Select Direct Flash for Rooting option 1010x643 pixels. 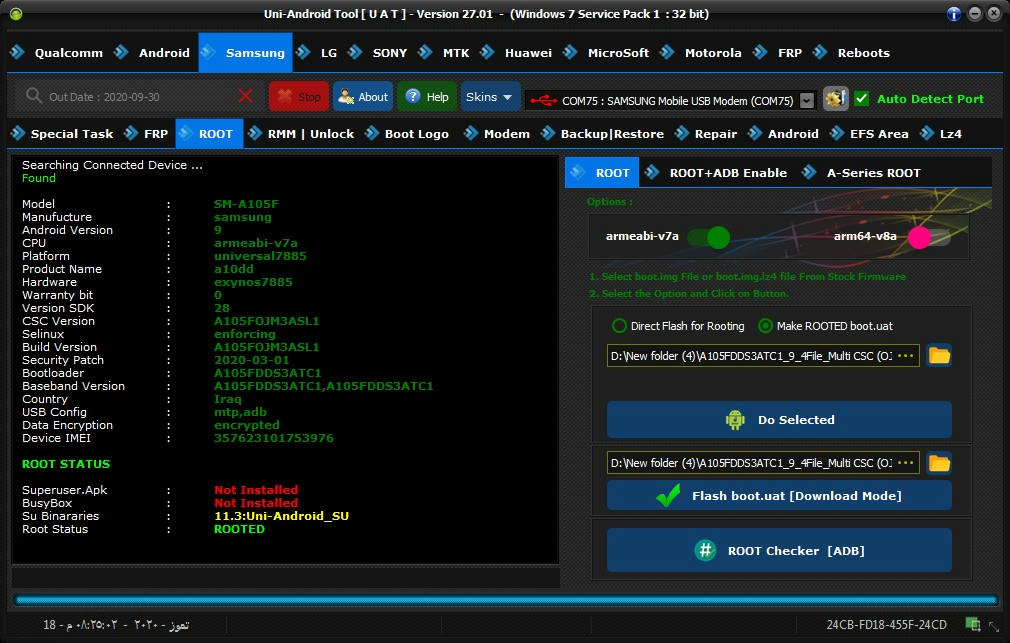(678, 326)
